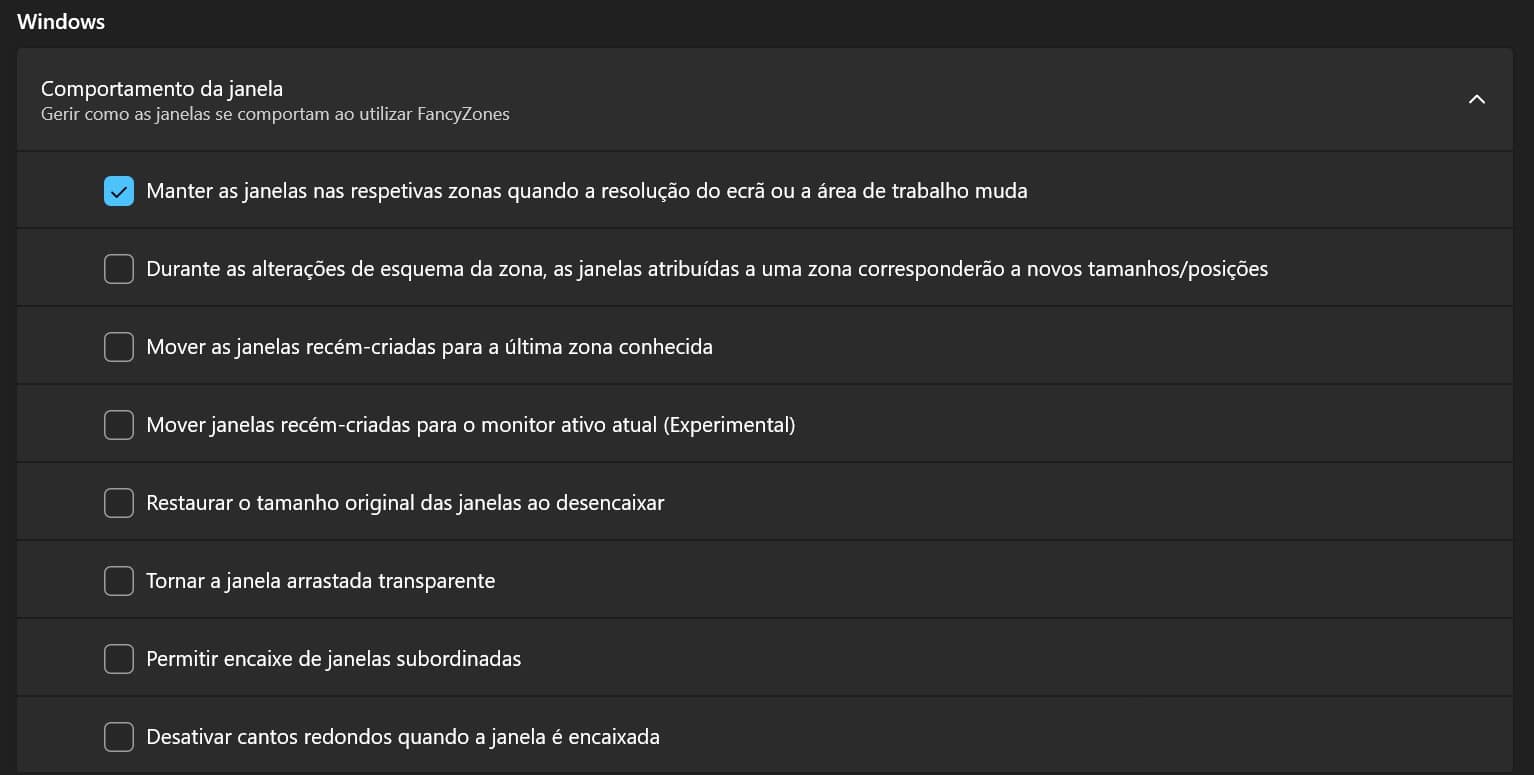Click label text 'Durante as alterações de esquema'
The width and height of the screenshot is (1534, 775).
(706, 269)
